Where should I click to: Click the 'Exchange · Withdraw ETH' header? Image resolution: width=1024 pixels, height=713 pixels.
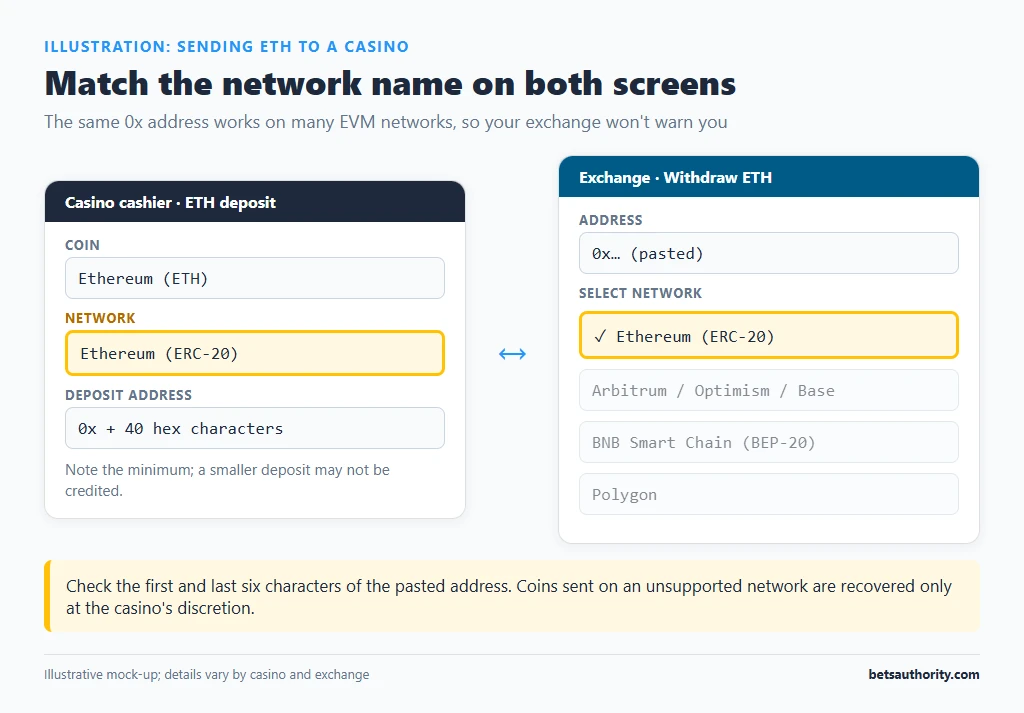[x=769, y=177]
